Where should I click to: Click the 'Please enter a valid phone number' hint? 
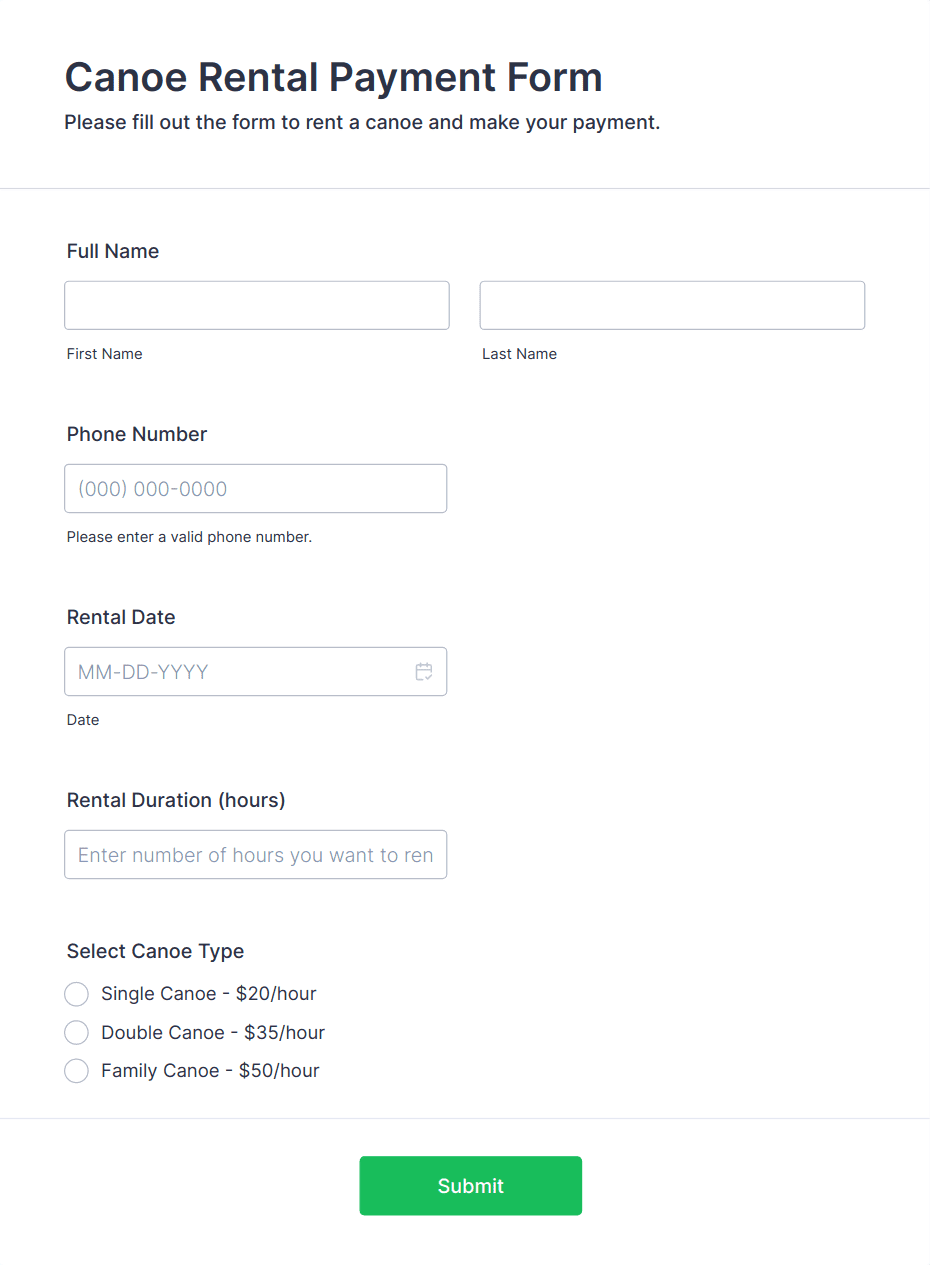click(x=190, y=537)
